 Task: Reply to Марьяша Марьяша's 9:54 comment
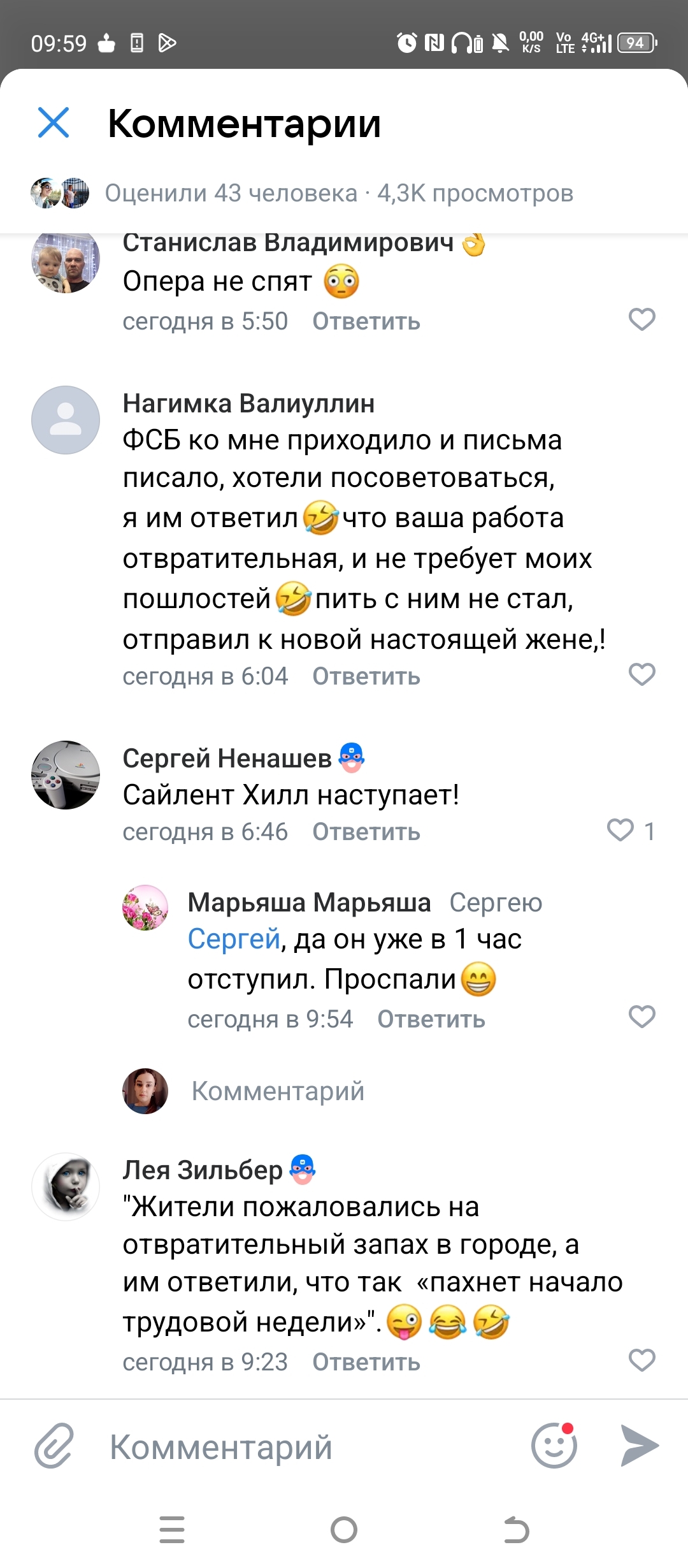coord(431,1019)
